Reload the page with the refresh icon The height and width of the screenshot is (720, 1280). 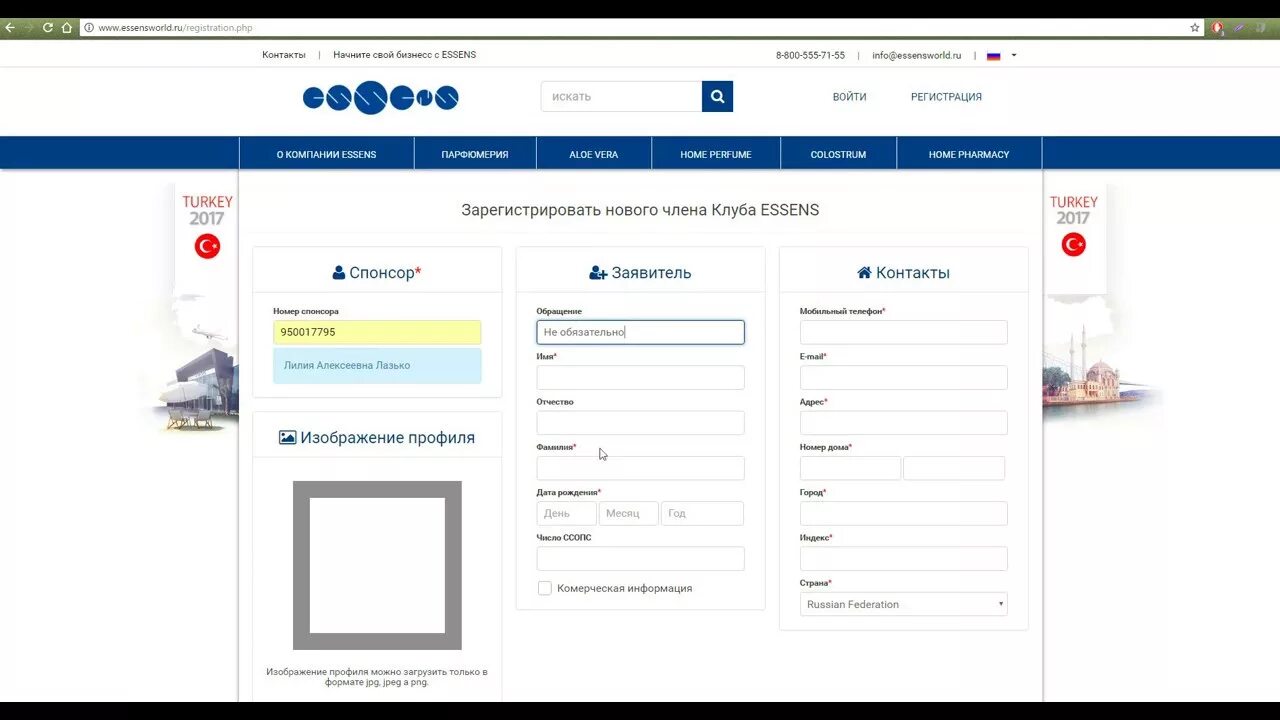47,28
